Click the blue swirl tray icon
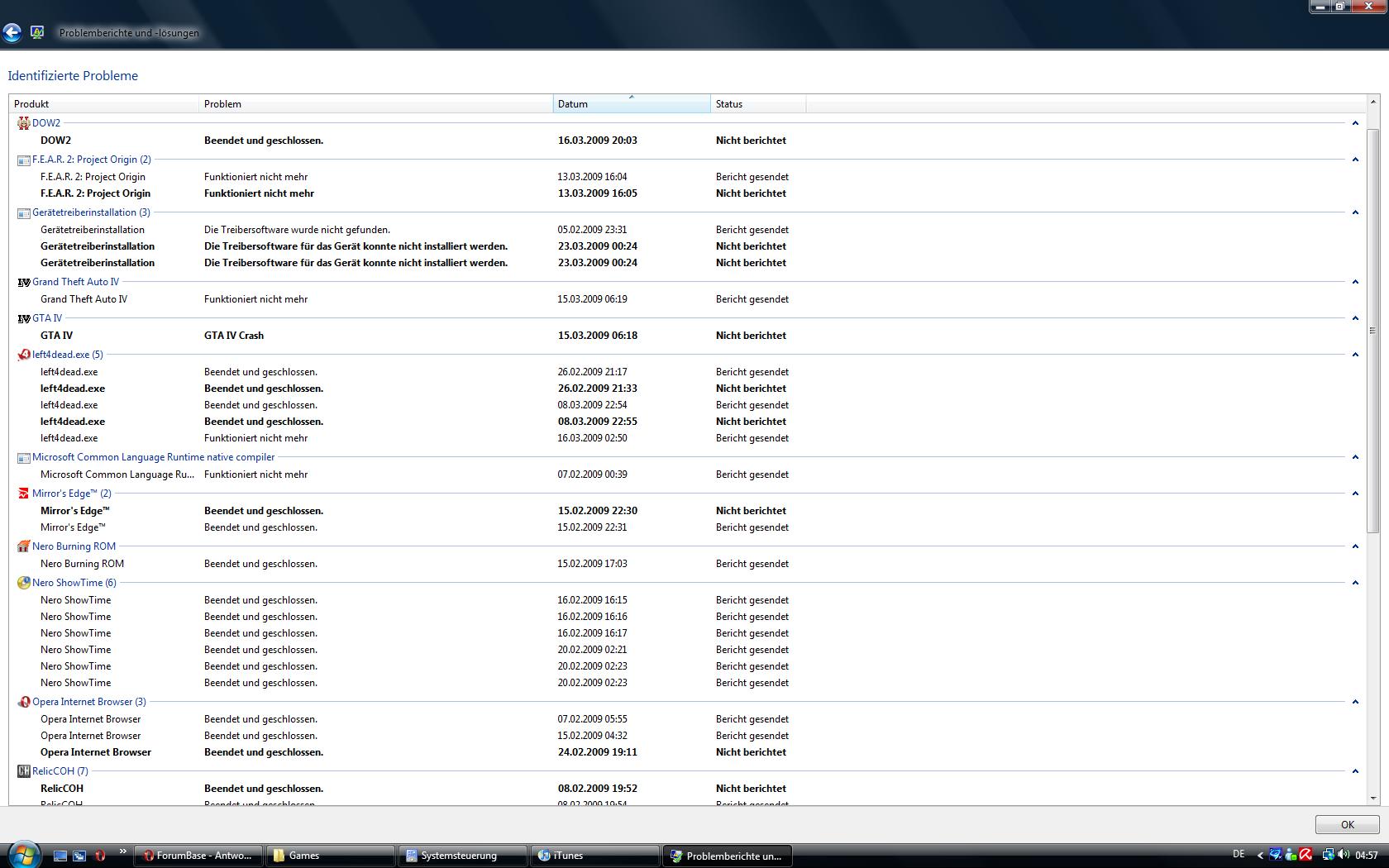 (1276, 855)
